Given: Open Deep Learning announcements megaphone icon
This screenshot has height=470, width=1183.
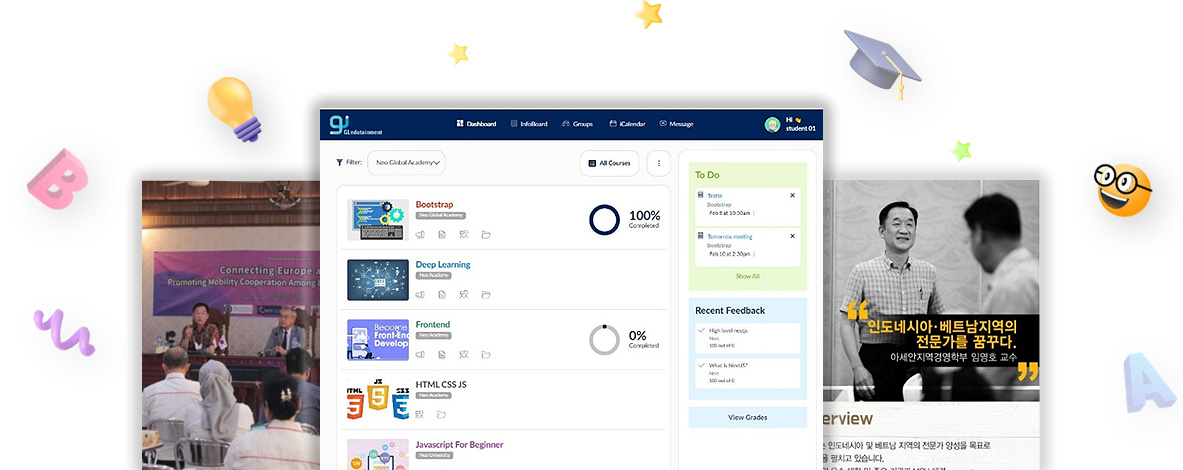Looking at the screenshot, I should tap(420, 294).
